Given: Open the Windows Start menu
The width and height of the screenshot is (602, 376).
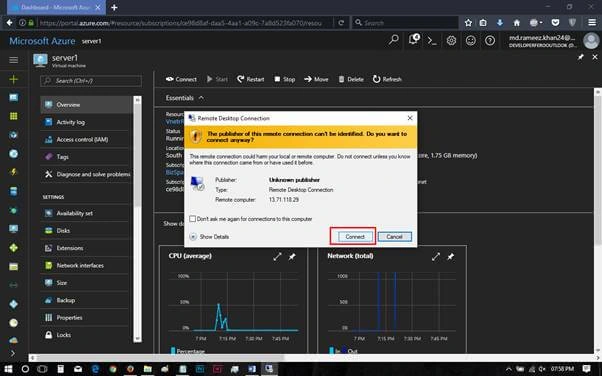Looking at the screenshot, I should pos(8,369).
